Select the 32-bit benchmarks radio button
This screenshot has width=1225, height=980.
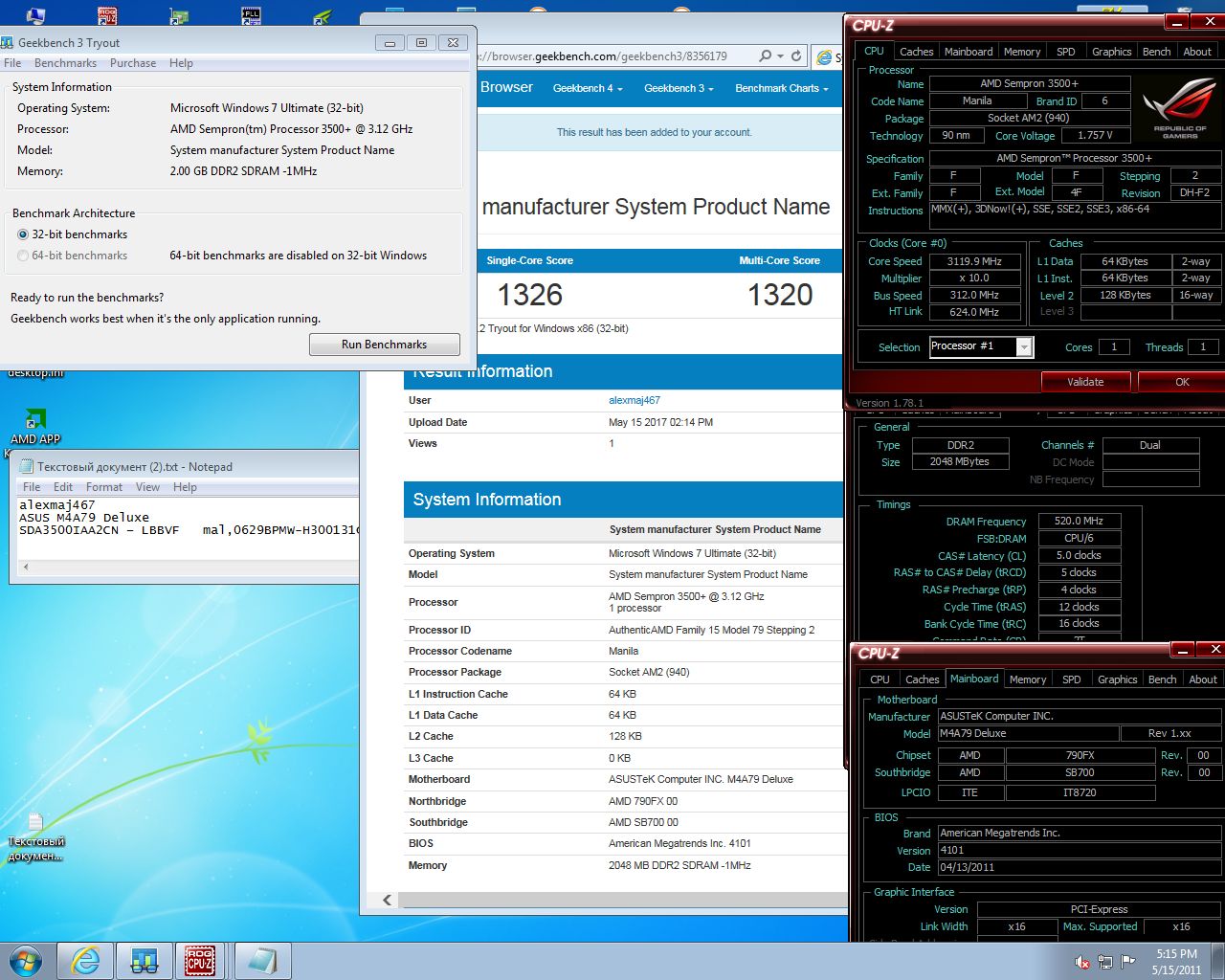[x=23, y=234]
